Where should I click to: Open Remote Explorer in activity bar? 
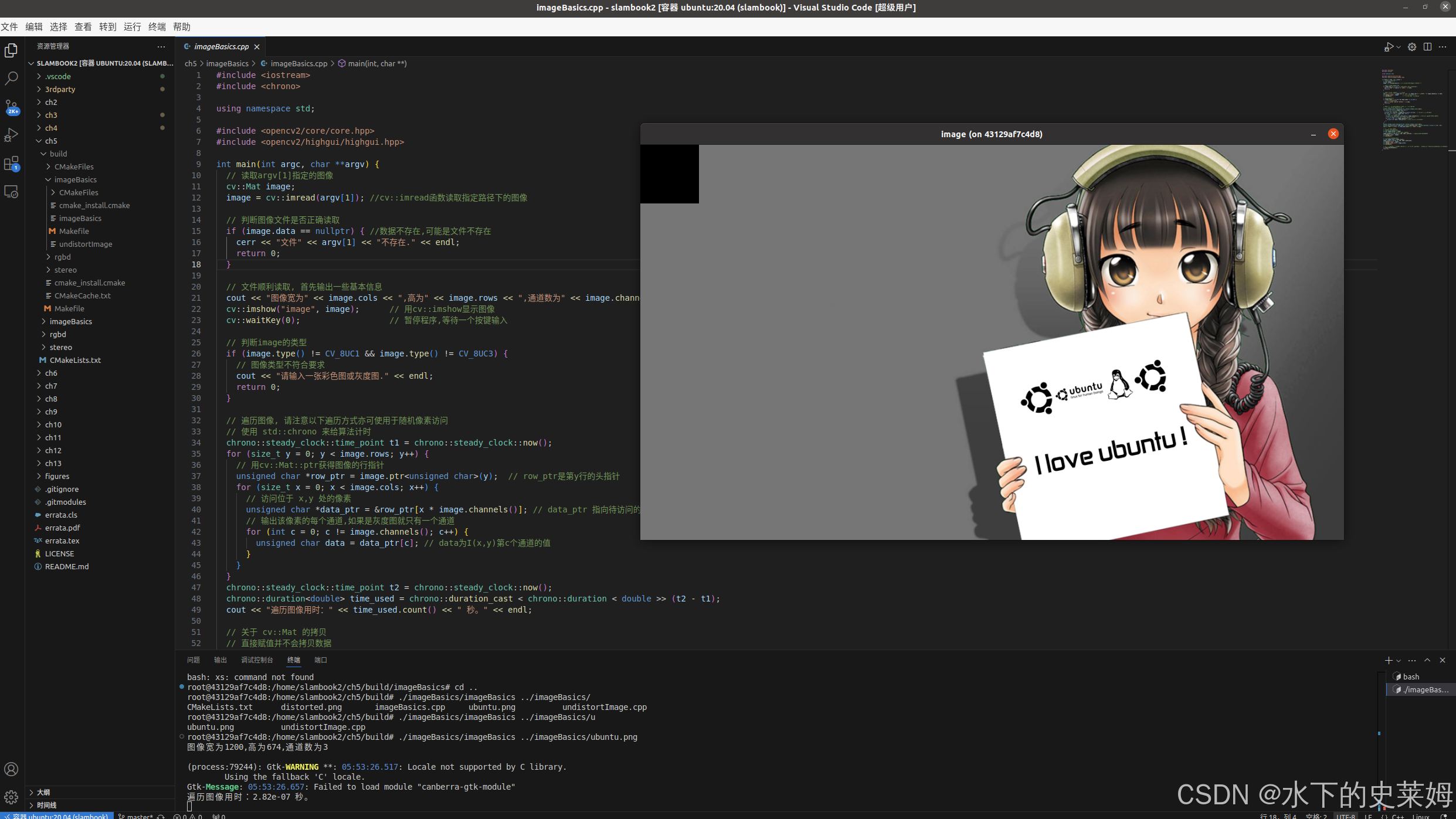[x=12, y=191]
